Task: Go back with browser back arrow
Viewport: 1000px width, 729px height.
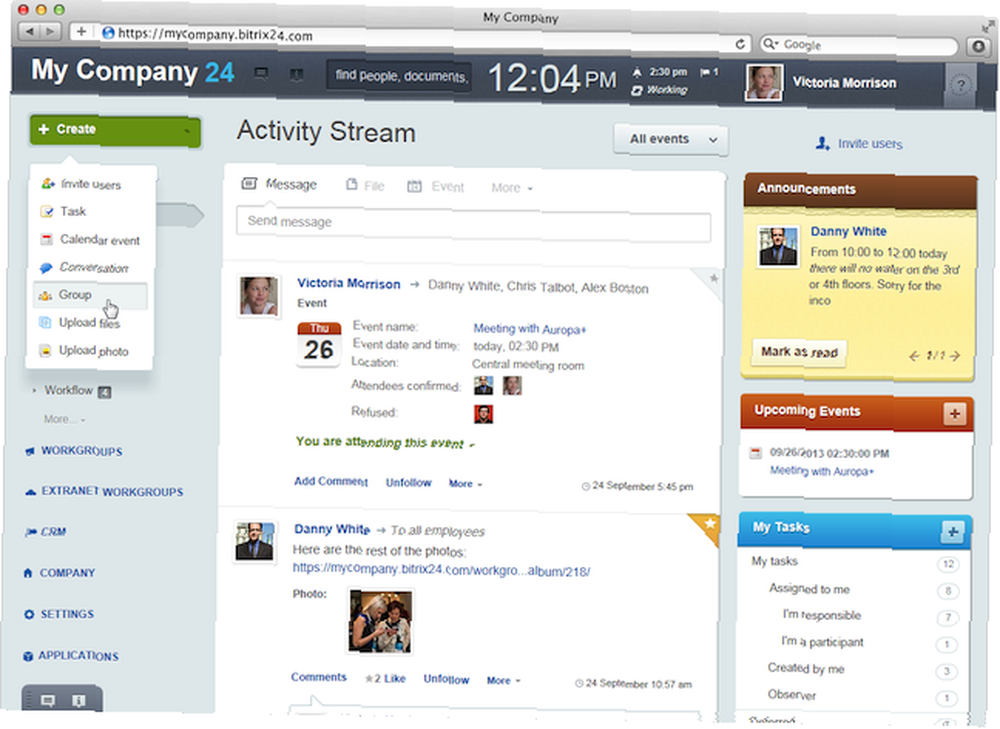Action: [x=29, y=30]
